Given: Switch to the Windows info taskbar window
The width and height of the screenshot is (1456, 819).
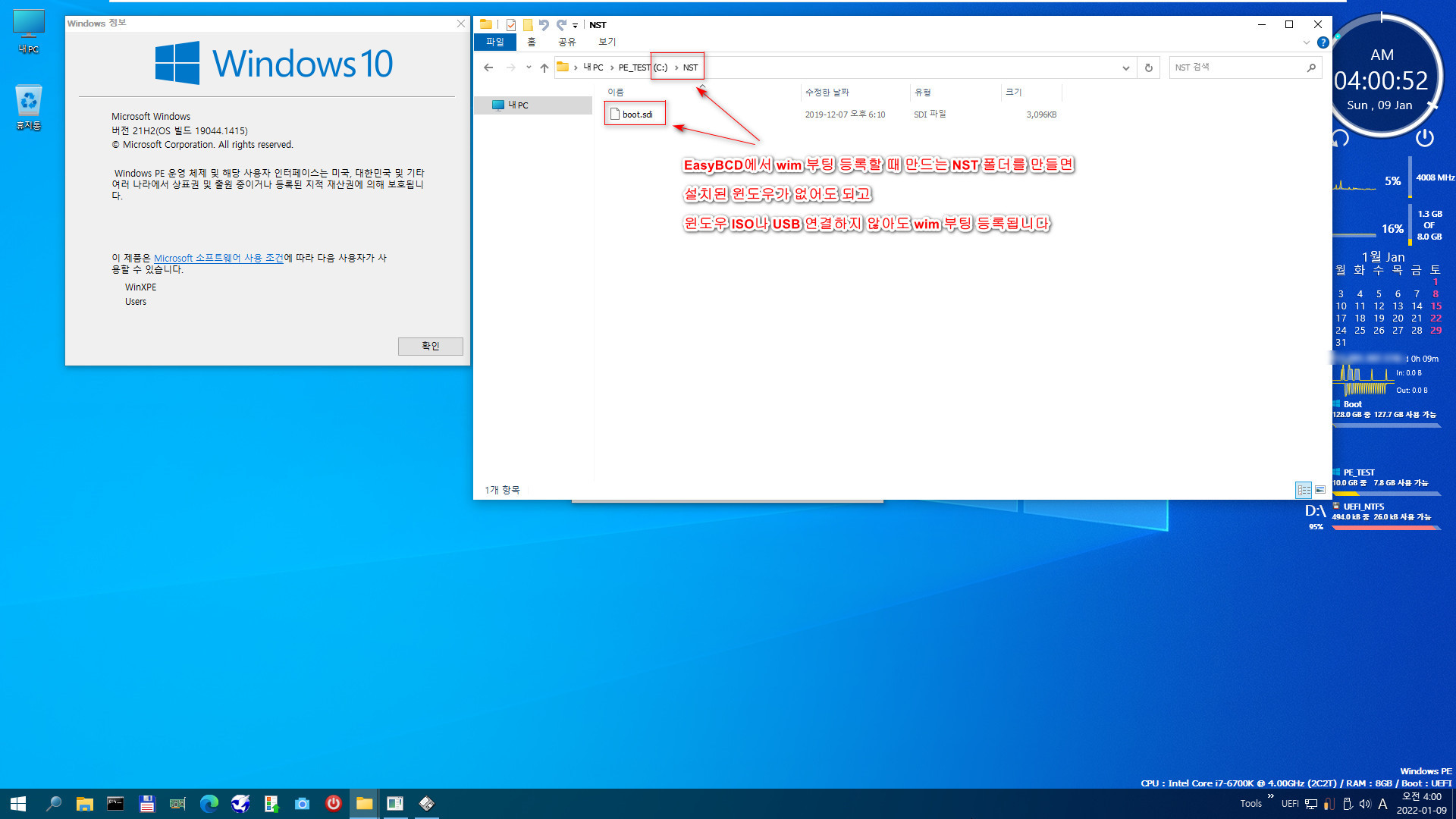Looking at the screenshot, I should (395, 804).
